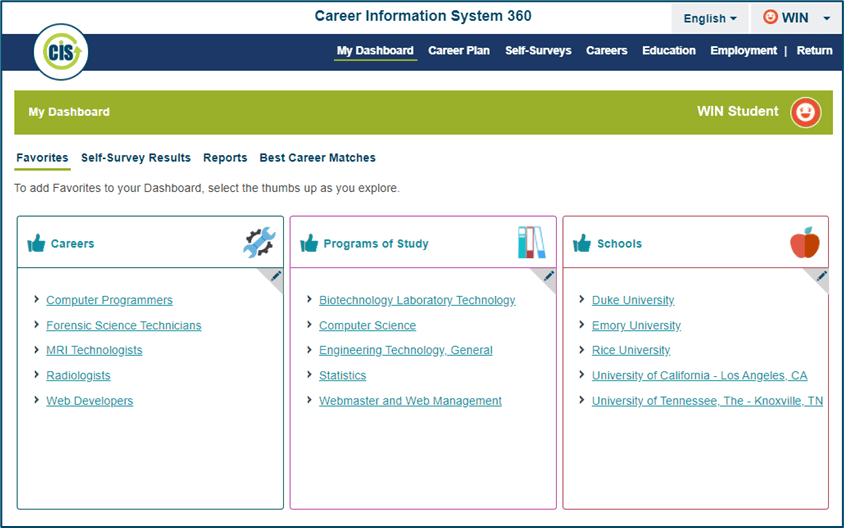Open the WIN user account dropdown
The height and width of the screenshot is (528, 844).
point(796,18)
